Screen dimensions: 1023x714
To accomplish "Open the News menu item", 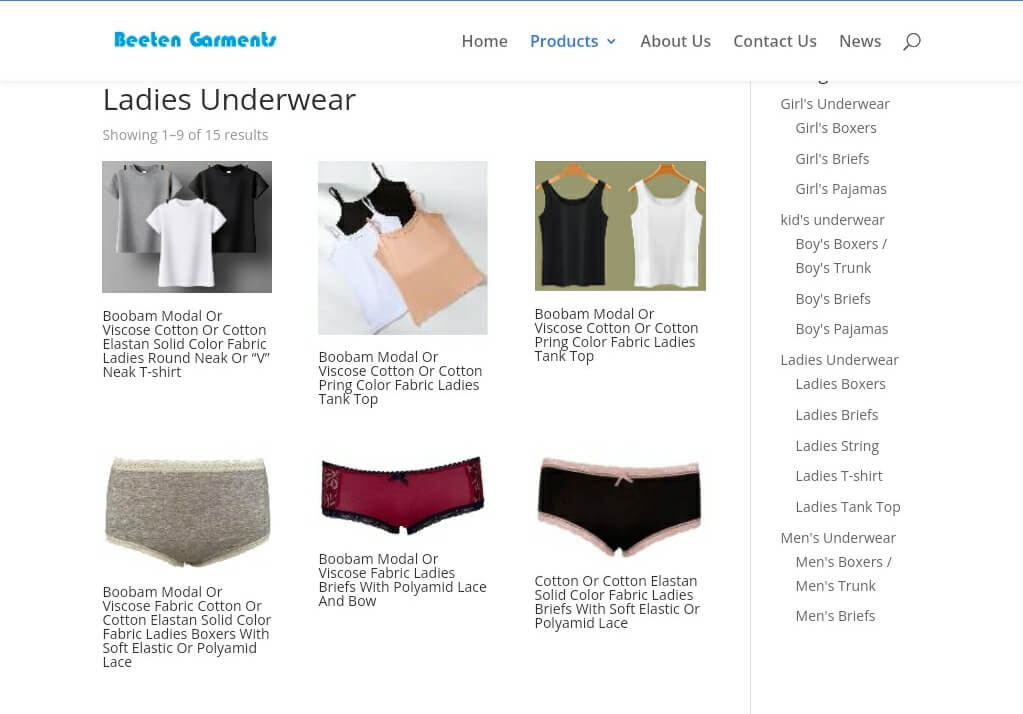I will [860, 41].
